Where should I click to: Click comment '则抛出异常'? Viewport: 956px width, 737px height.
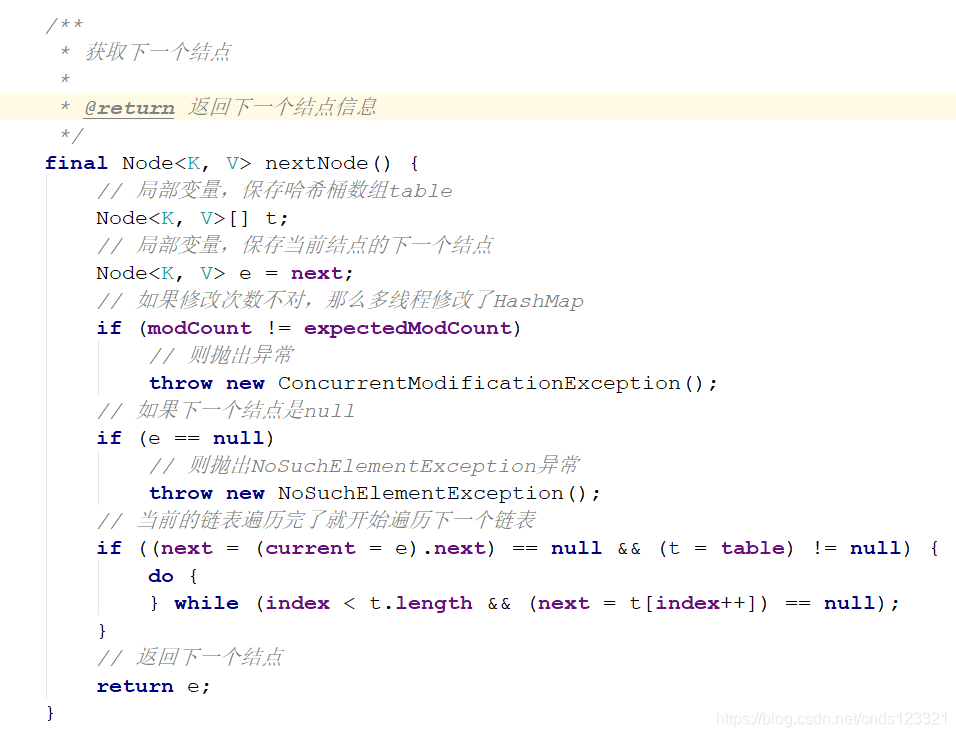(221, 355)
